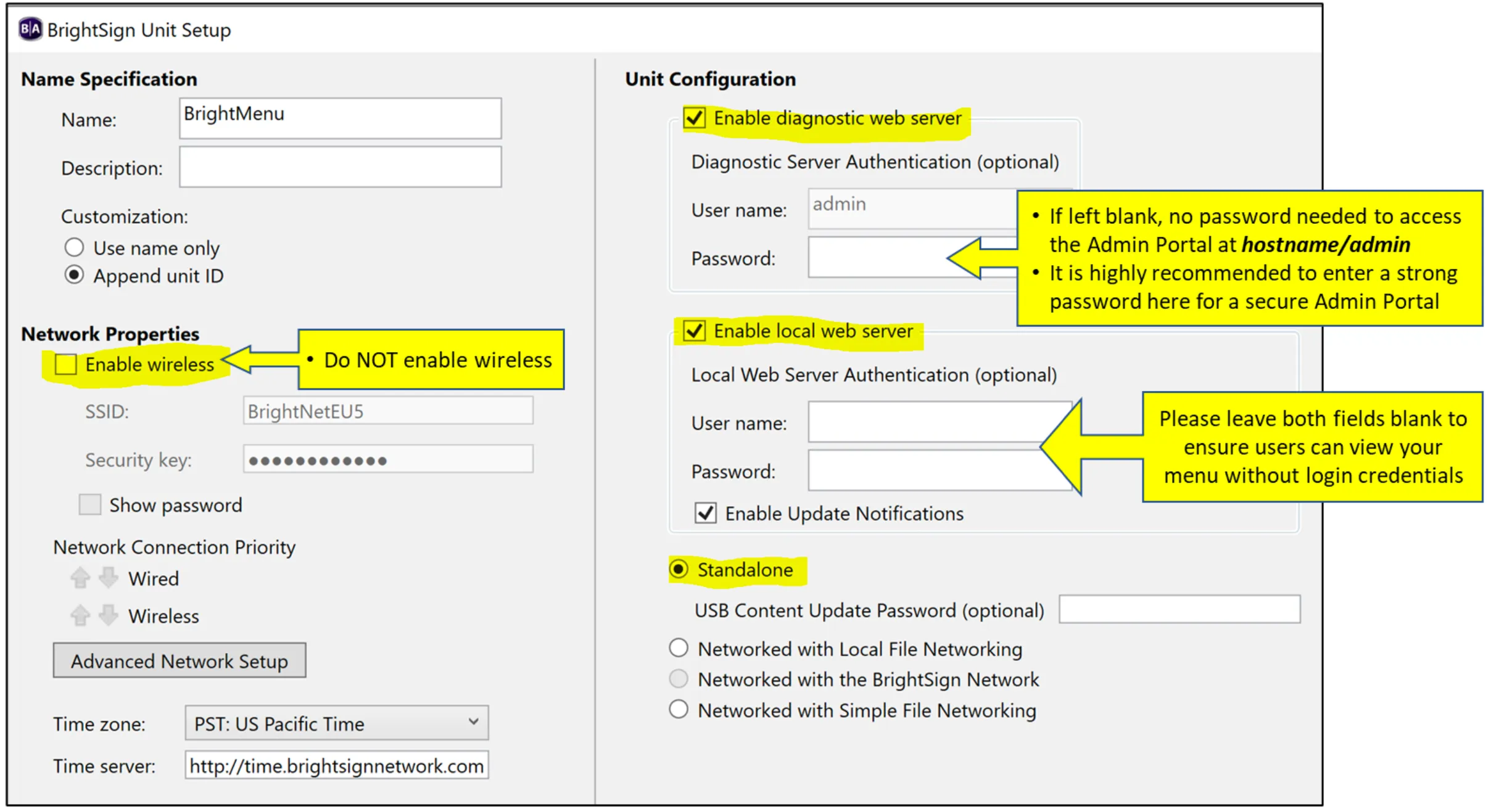Viewport: 1491px width, 812px height.
Task: Select the 'Append unit ID' radio option
Action: pyautogui.click(x=74, y=275)
